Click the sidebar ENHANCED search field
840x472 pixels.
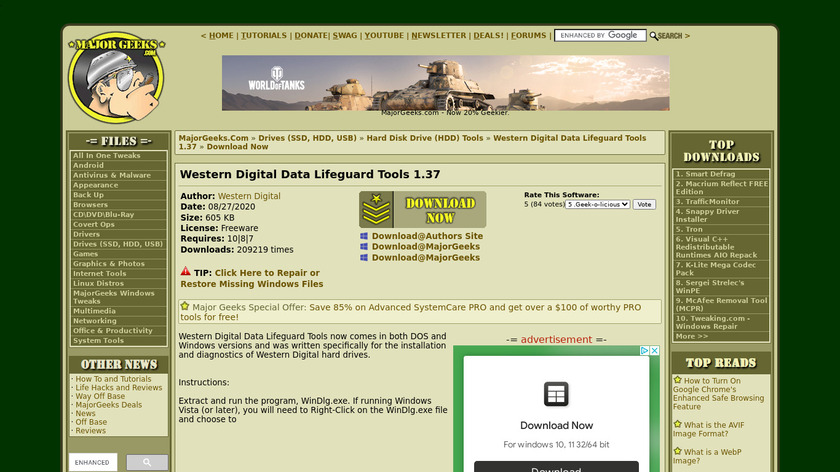tap(93, 462)
